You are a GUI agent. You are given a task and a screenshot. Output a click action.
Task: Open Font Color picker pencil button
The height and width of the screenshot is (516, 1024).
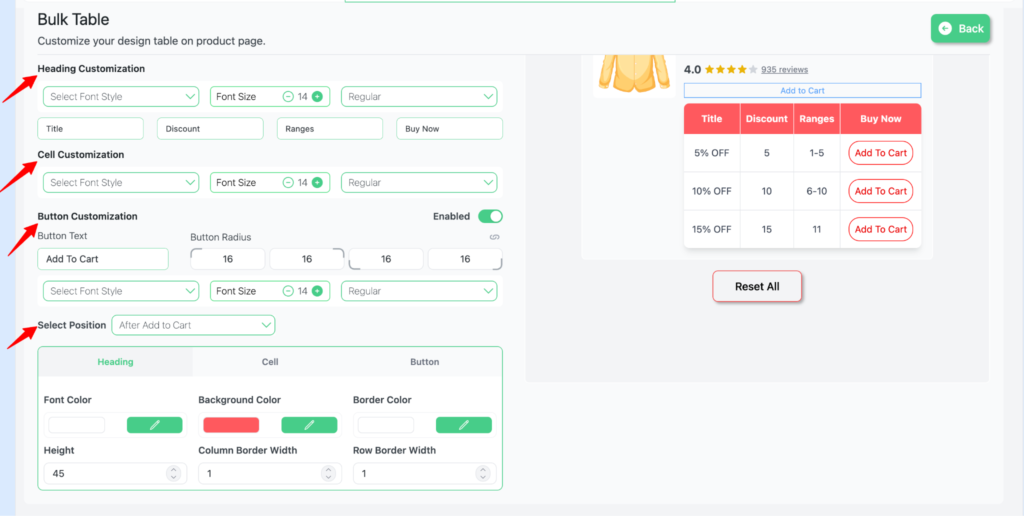[154, 425]
